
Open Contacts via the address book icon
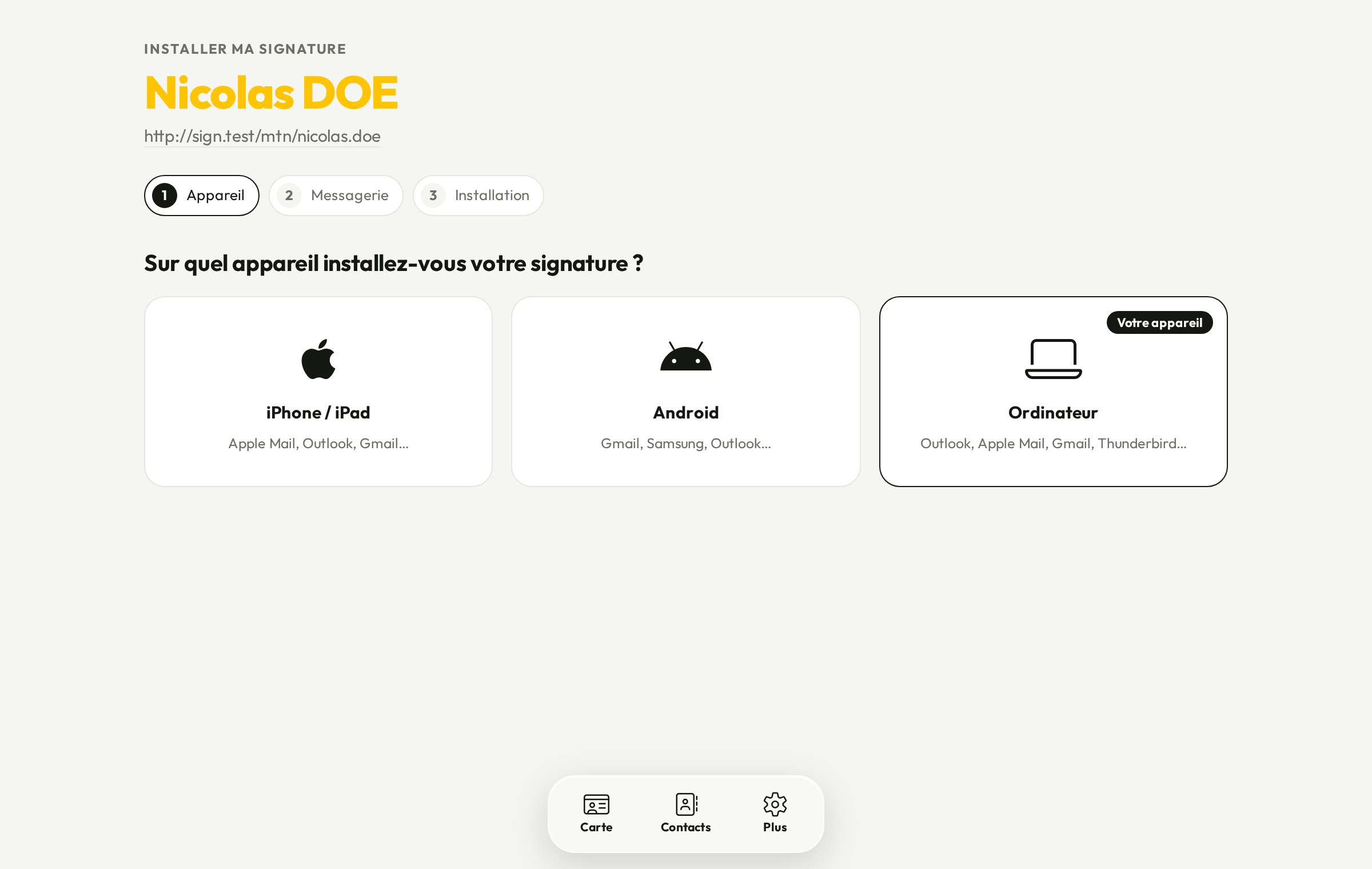coord(686,804)
